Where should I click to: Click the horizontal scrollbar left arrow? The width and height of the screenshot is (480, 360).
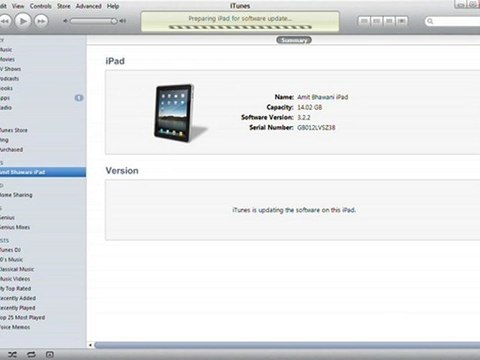coord(90,345)
